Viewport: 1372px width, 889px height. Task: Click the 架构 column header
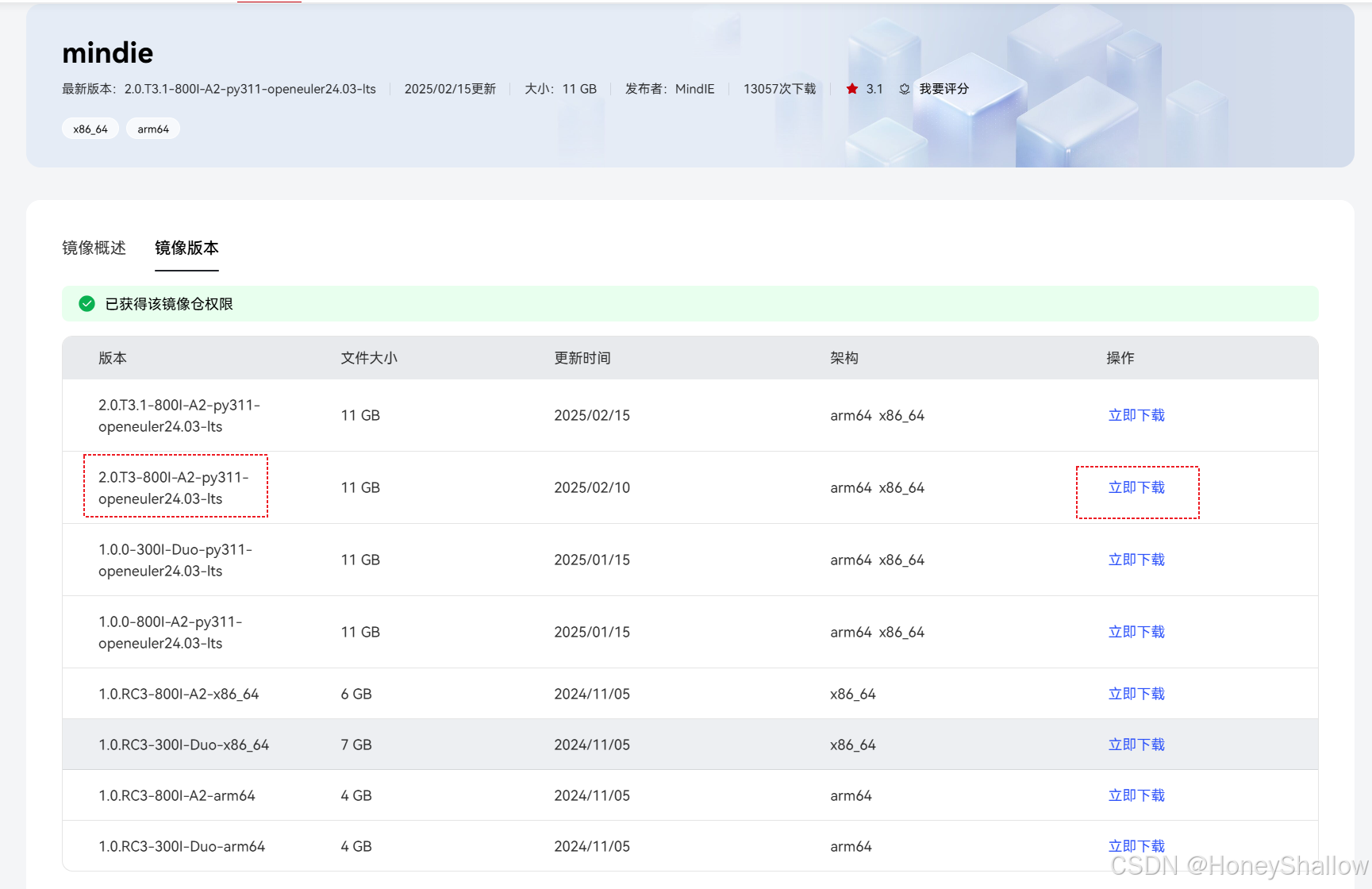[844, 358]
